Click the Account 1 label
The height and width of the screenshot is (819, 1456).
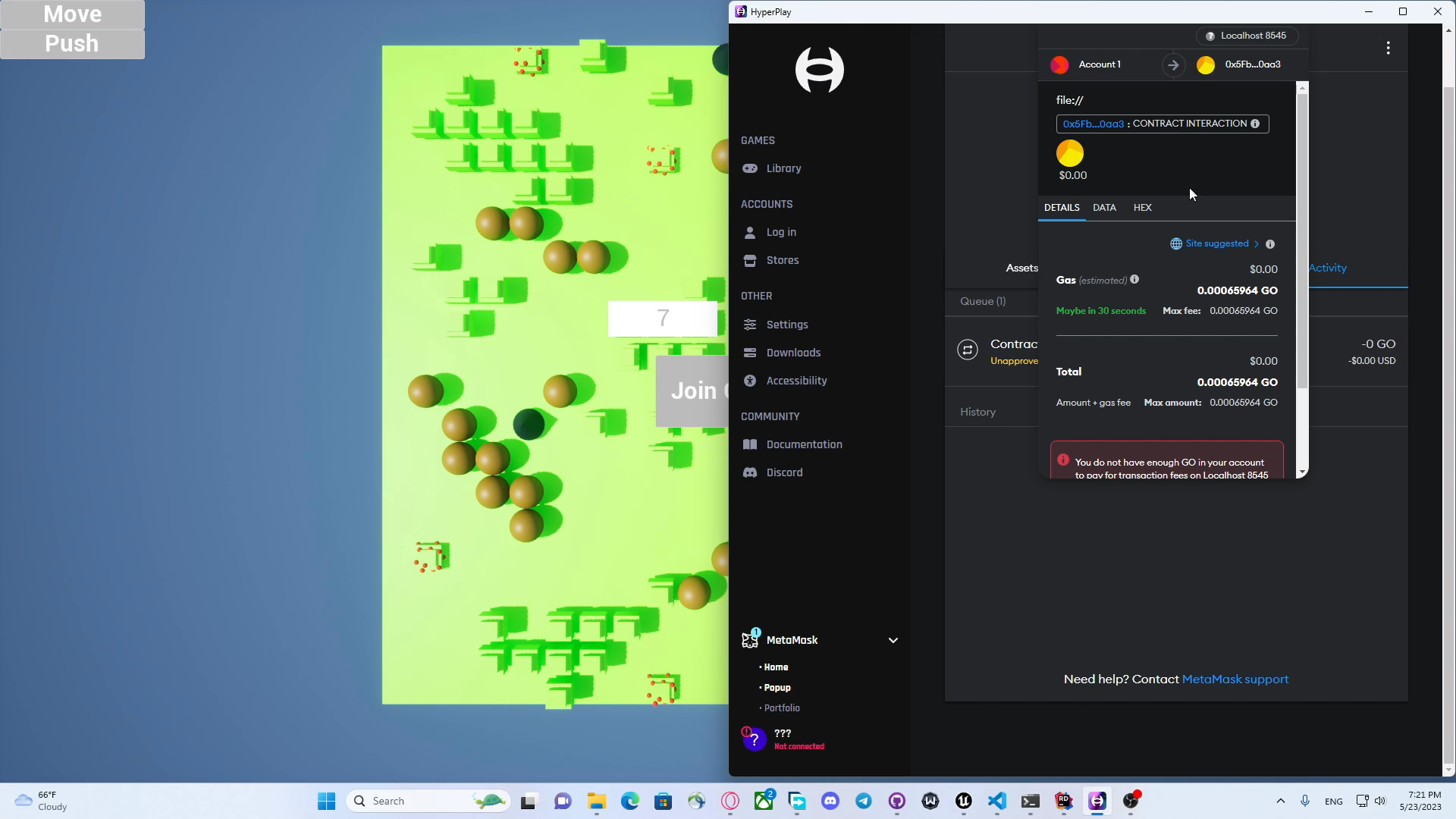coord(1100,64)
